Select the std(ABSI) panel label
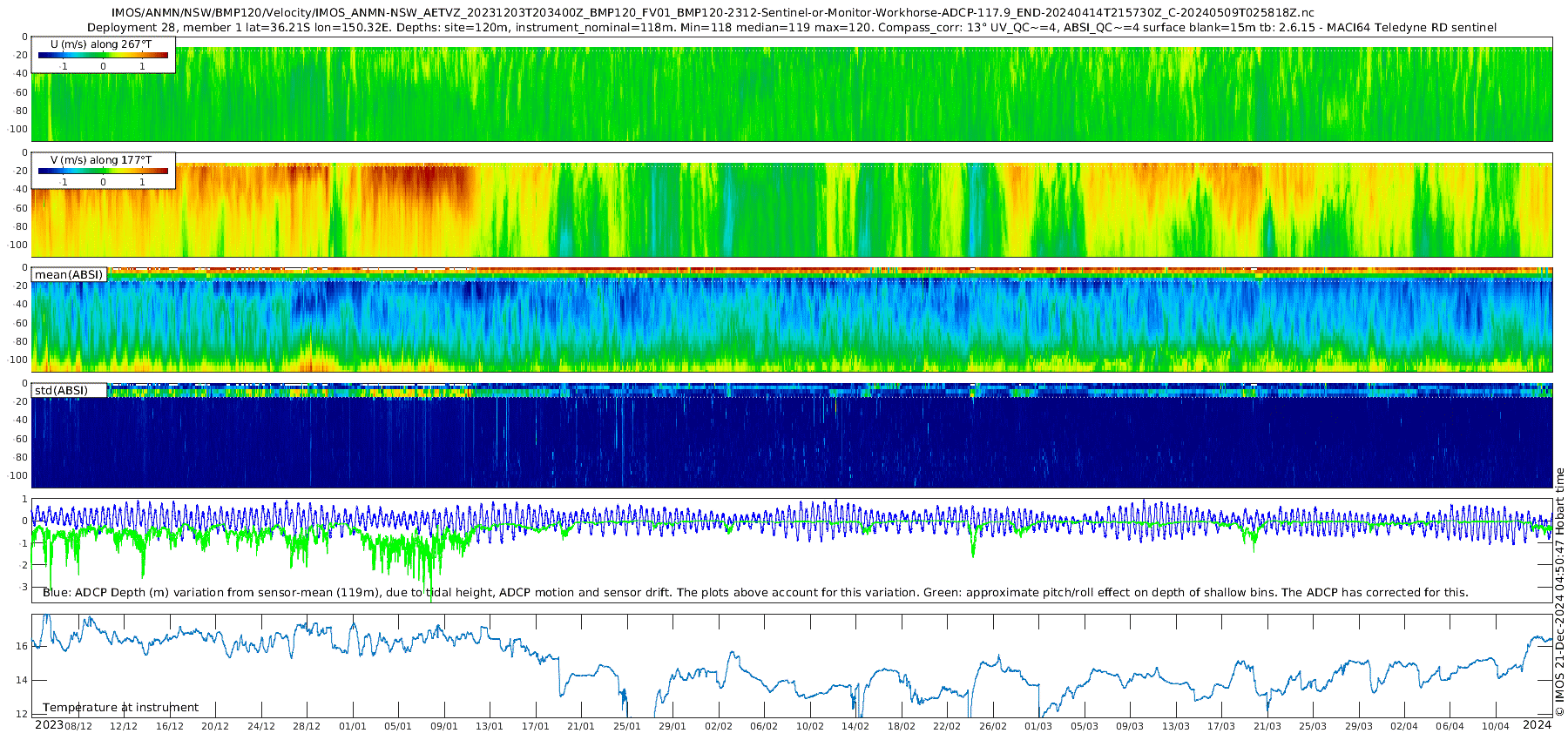Screen dimensions: 1568x740 [61, 390]
